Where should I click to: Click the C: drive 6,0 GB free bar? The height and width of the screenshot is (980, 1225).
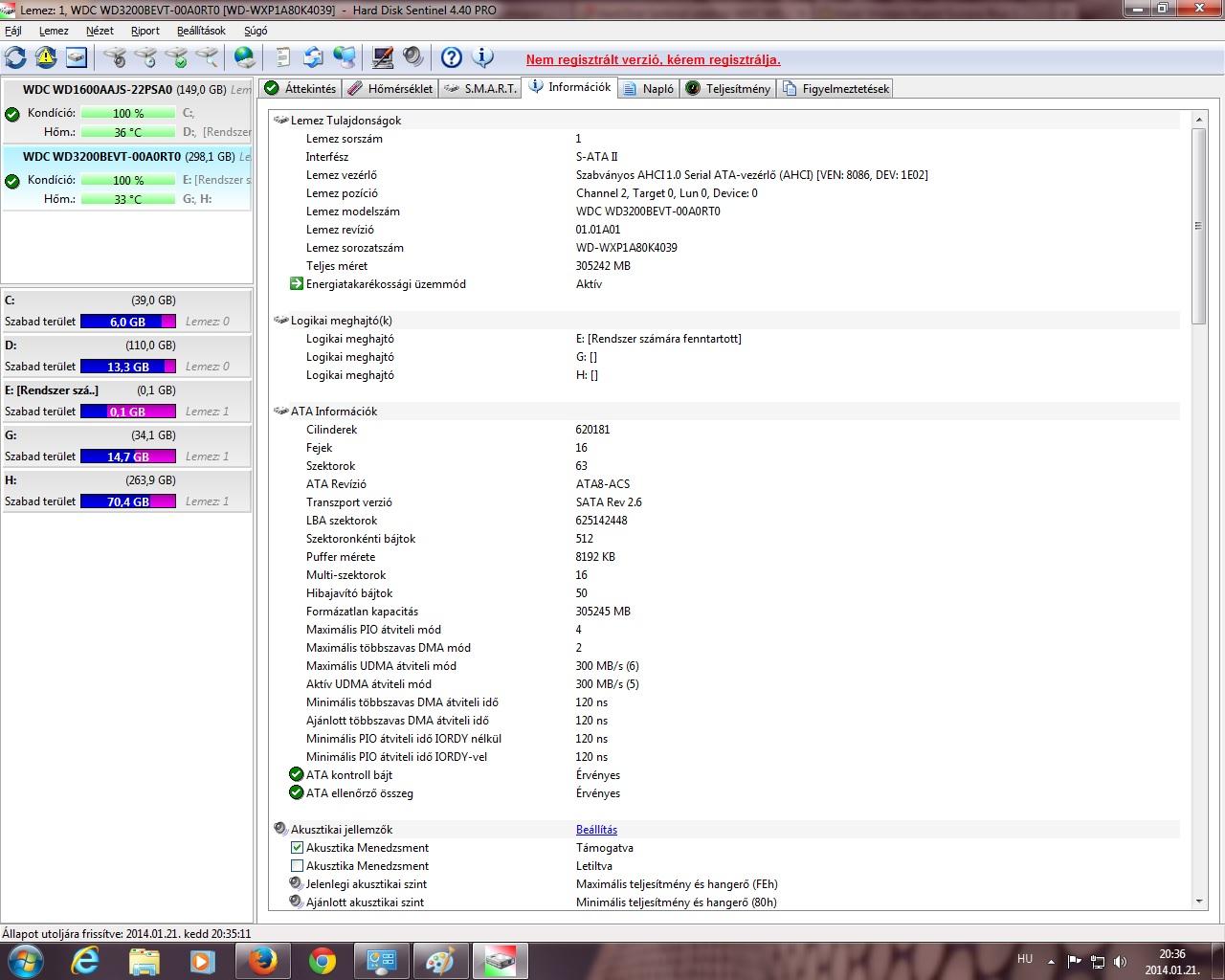coord(128,322)
